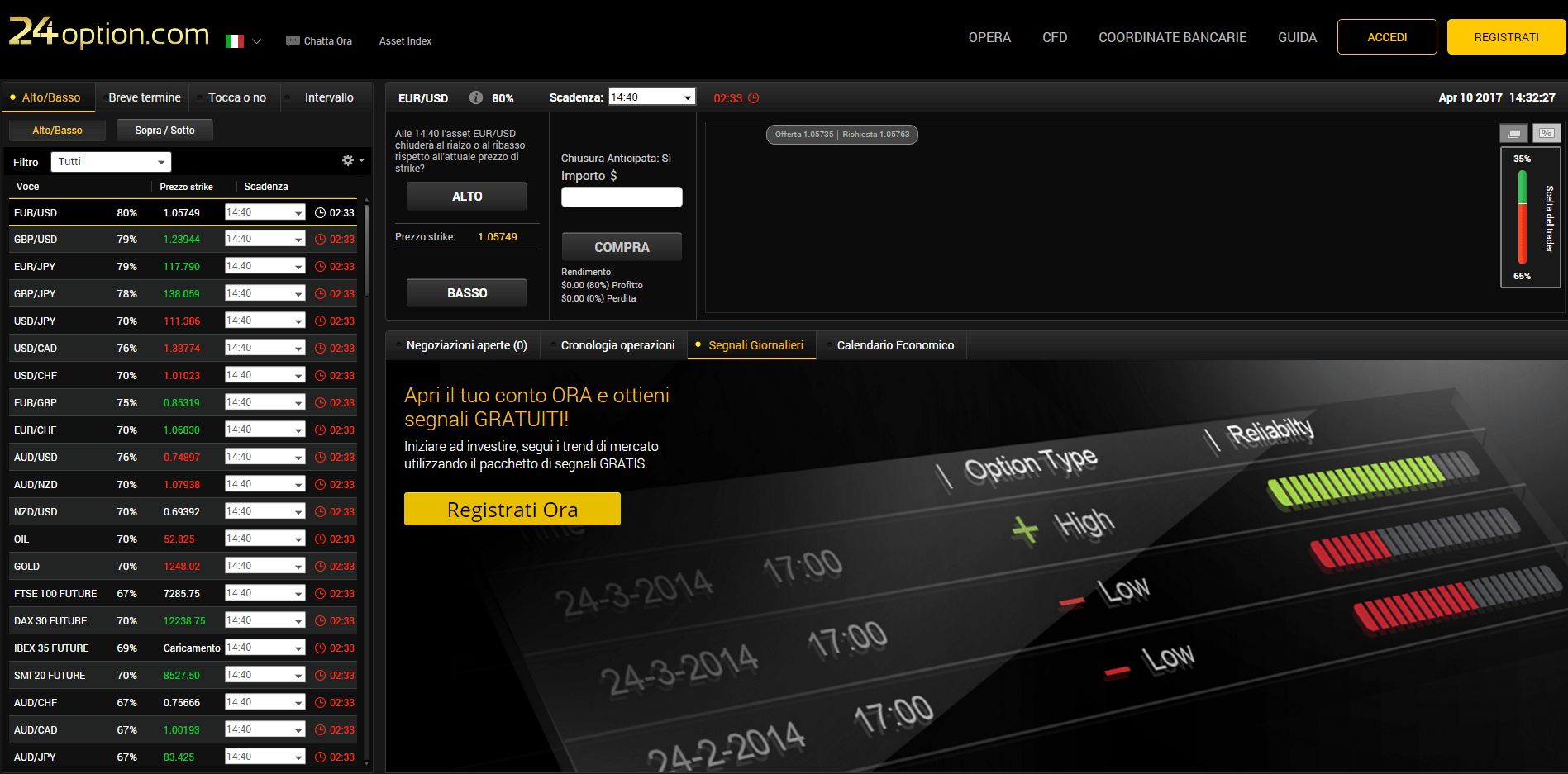The width and height of the screenshot is (1568, 774).
Task: Open the GUIDA menu
Action: [x=1297, y=37]
